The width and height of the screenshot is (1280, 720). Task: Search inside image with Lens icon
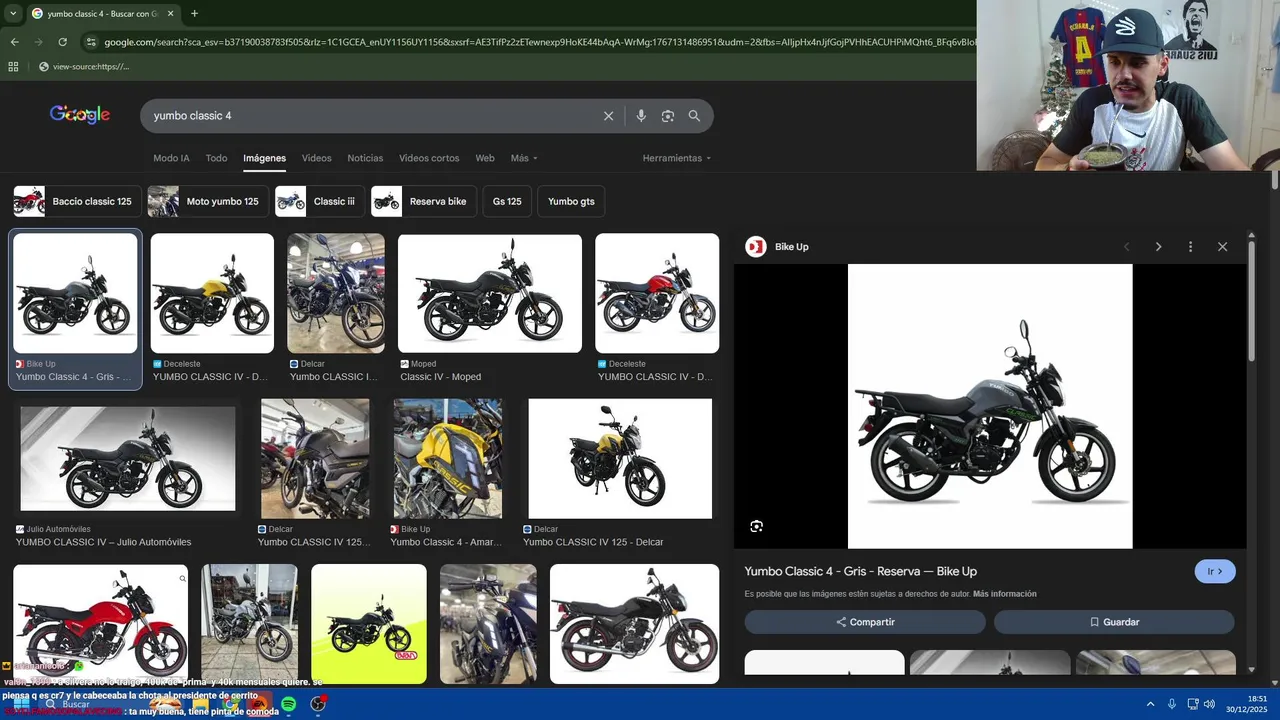(756, 526)
